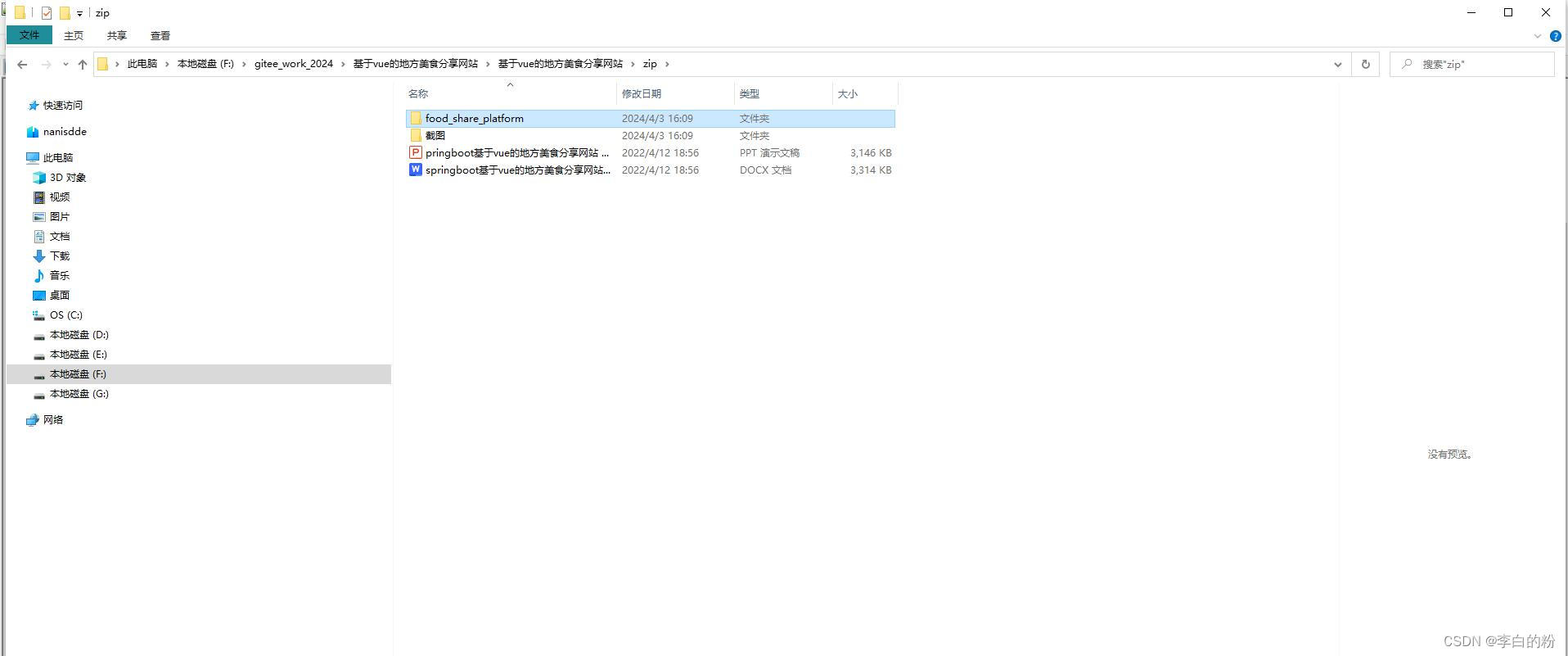This screenshot has height=656, width=1568.
Task: Expand the chevron after zip in address bar
Action: click(x=667, y=64)
